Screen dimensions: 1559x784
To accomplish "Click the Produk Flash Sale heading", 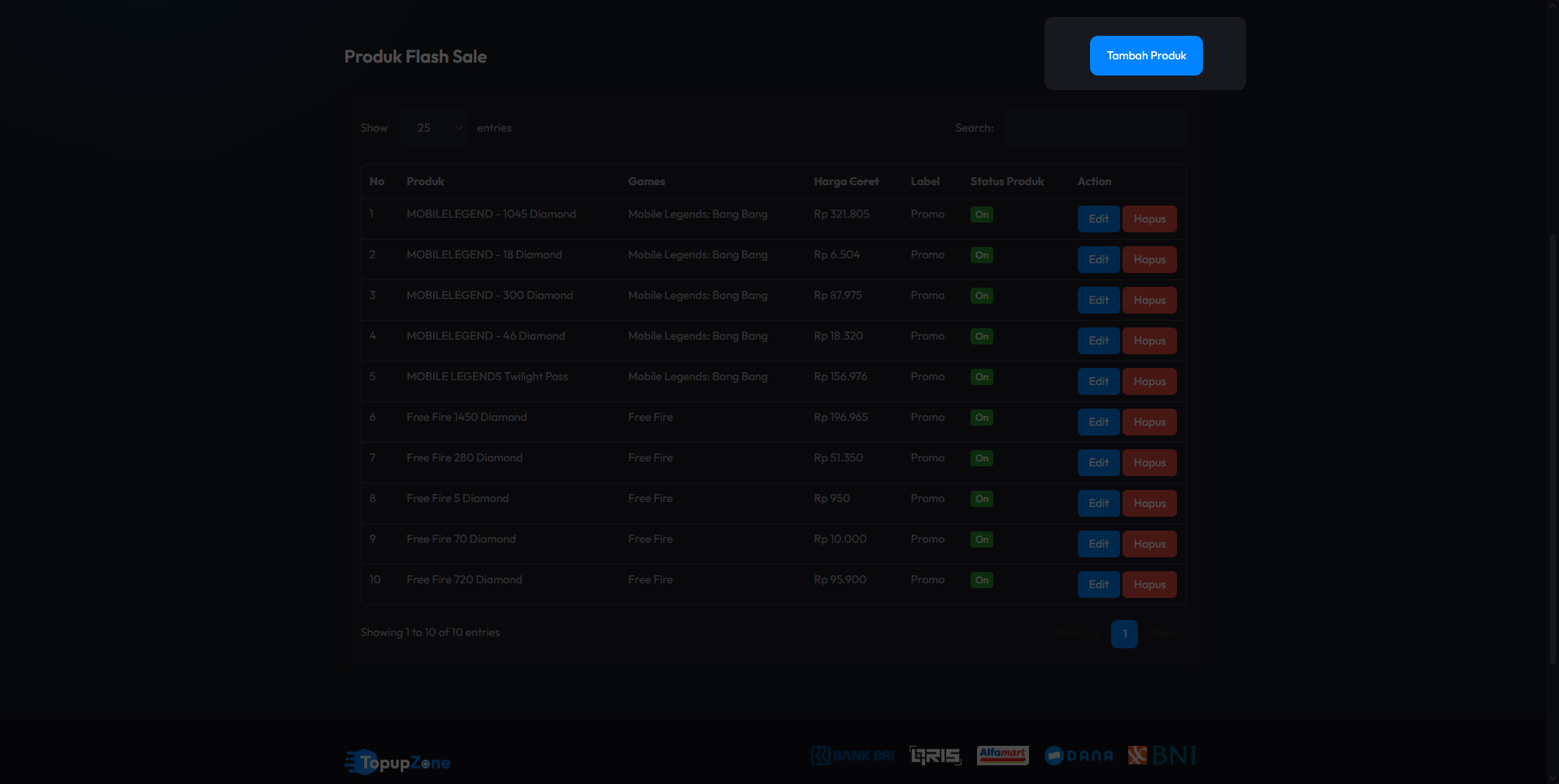I will 415,56.
